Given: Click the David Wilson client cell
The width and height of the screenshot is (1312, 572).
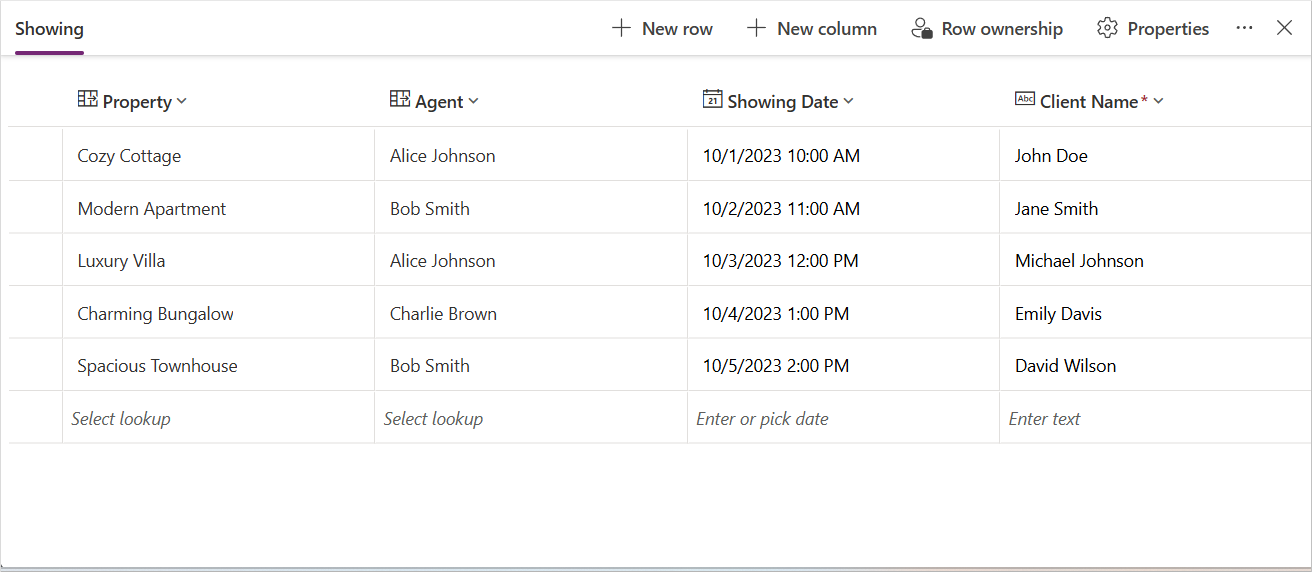Looking at the screenshot, I should (1155, 365).
